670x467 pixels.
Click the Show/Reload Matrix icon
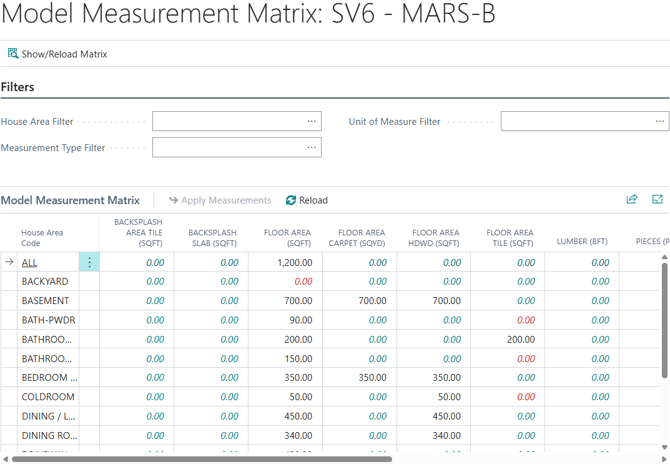13,53
